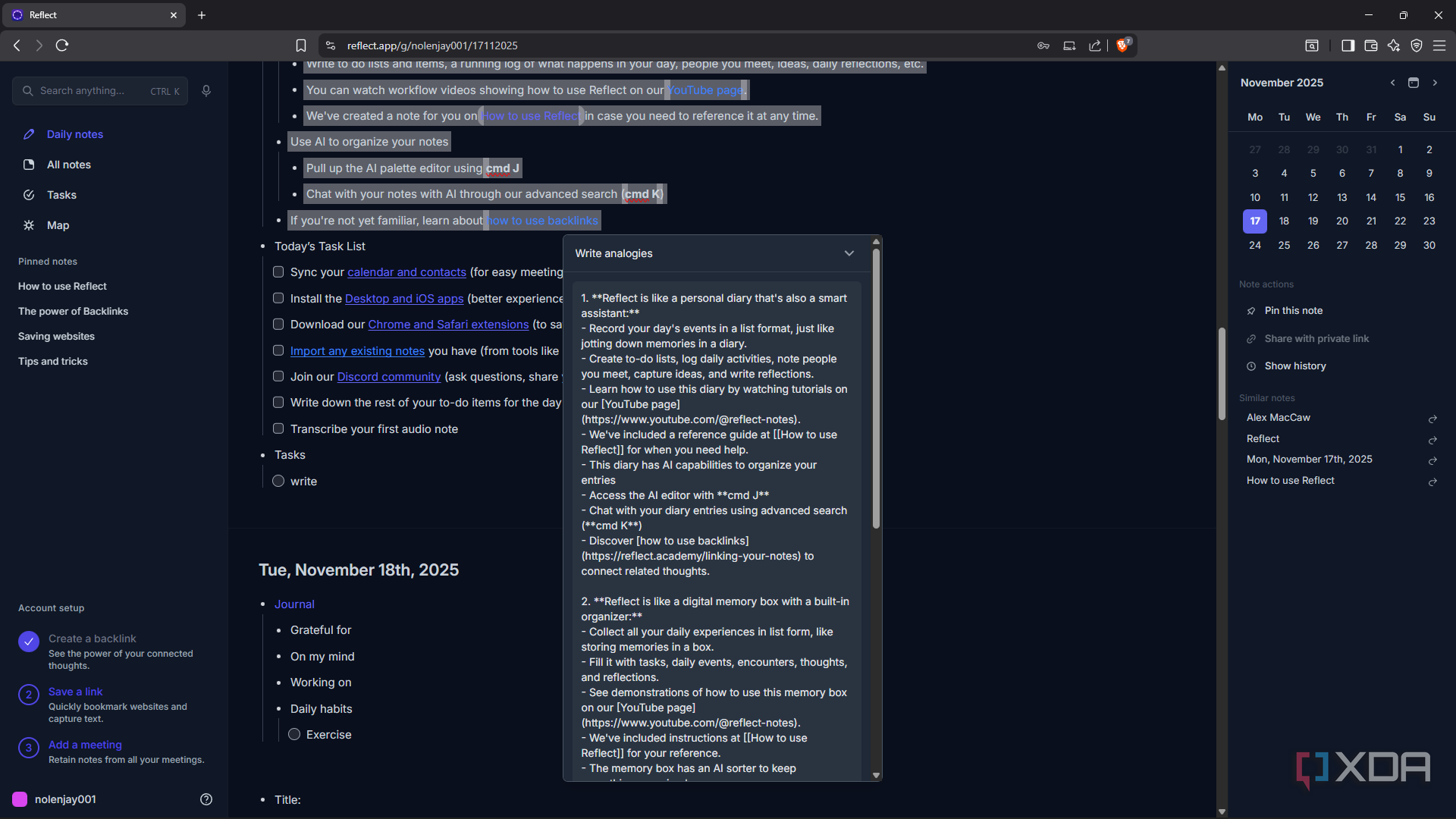Click the Save a link setup step
Screen dimensions: 1456x819
coord(75,692)
